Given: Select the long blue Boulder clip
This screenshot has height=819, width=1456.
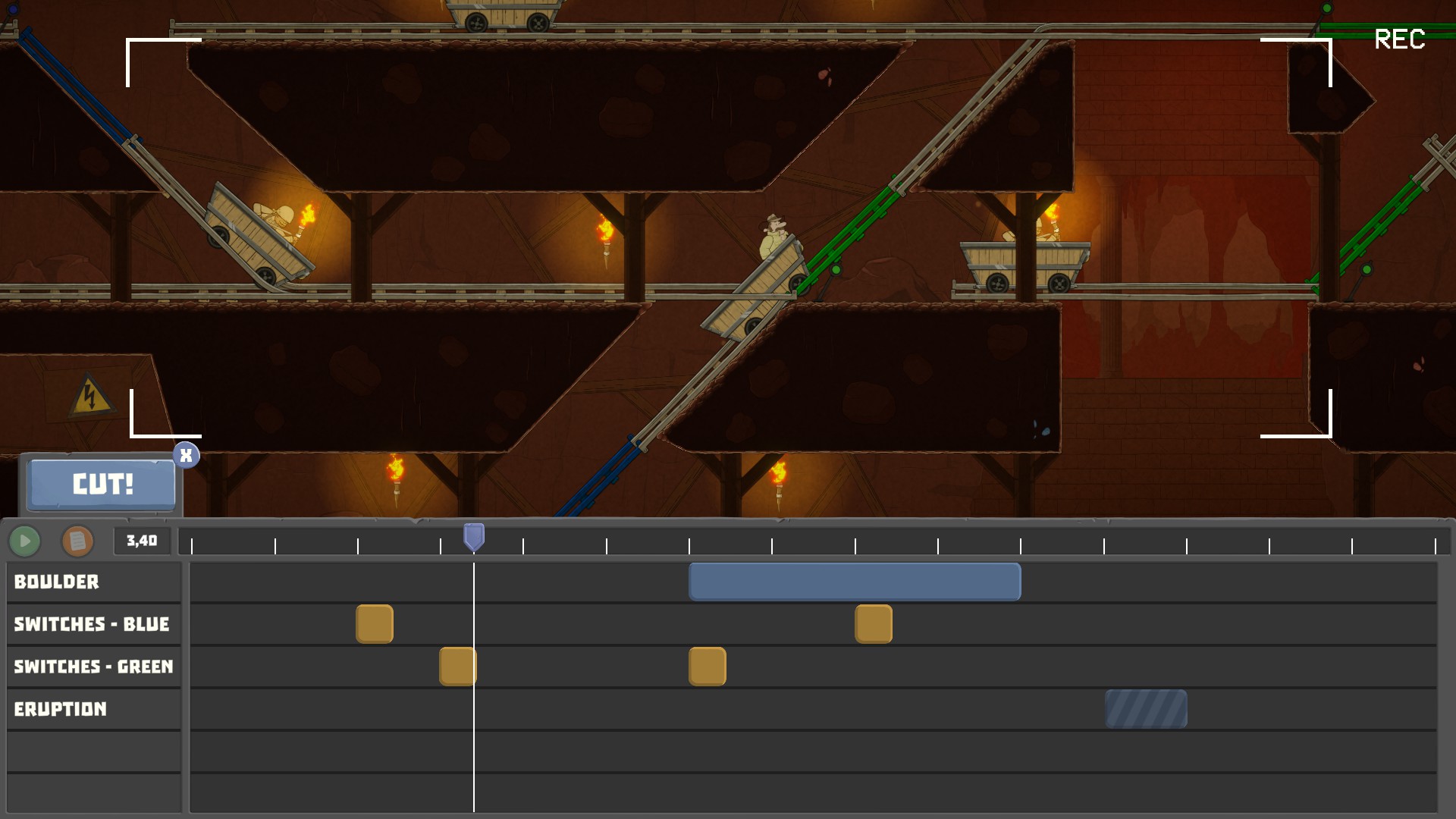Looking at the screenshot, I should pyautogui.click(x=855, y=582).
